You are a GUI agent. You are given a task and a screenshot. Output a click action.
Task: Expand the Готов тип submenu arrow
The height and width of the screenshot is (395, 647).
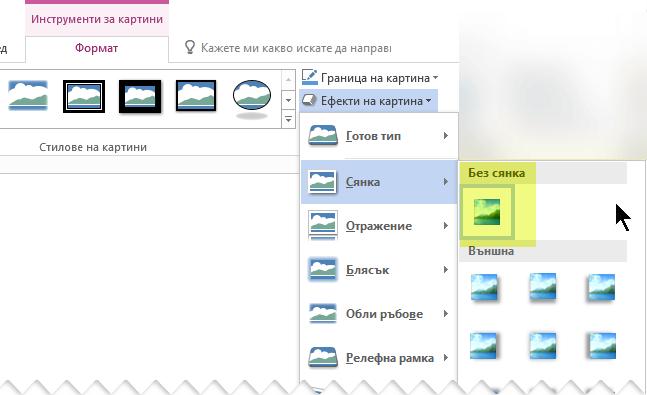point(446,135)
